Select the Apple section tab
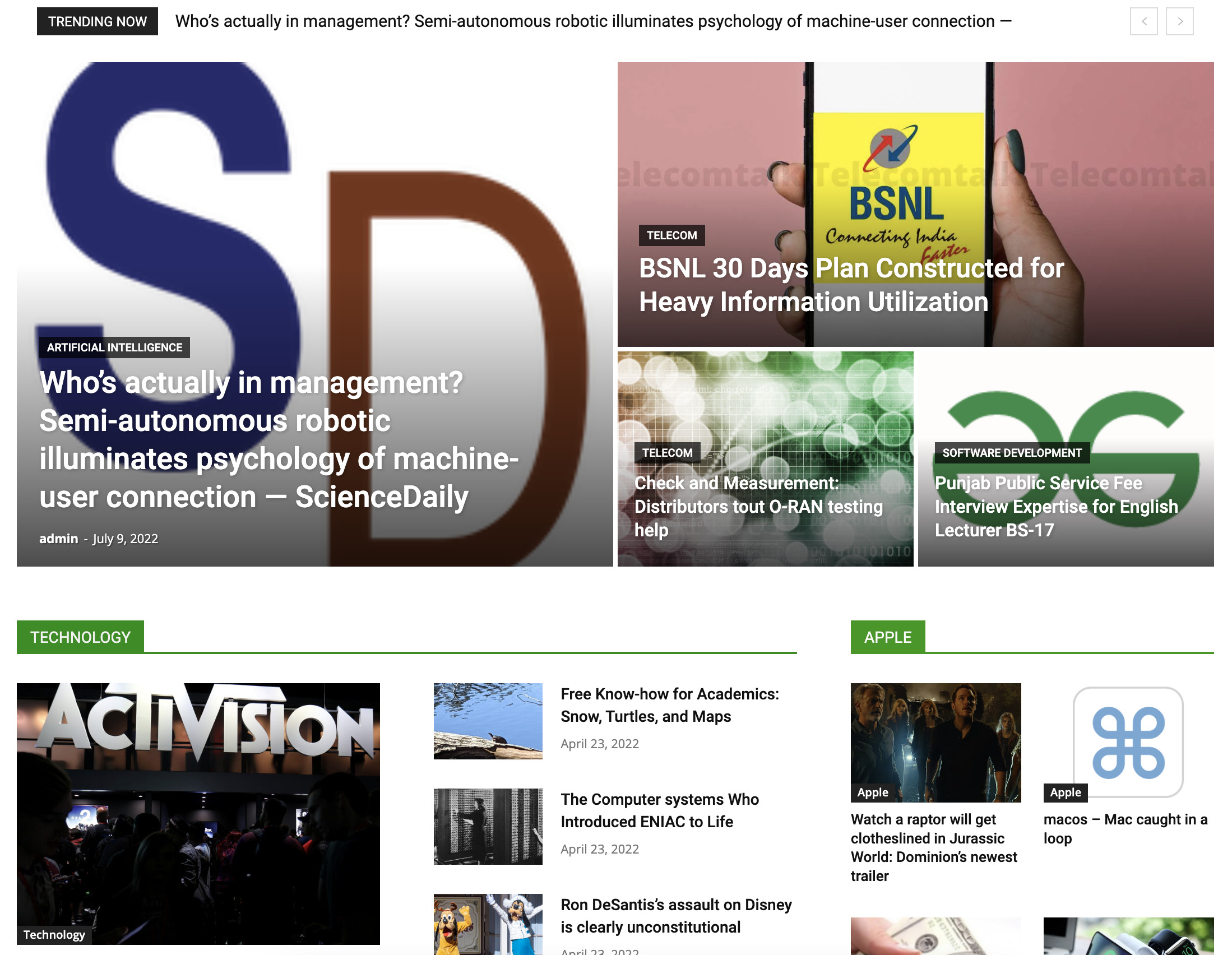The image size is (1232, 955). tap(887, 637)
